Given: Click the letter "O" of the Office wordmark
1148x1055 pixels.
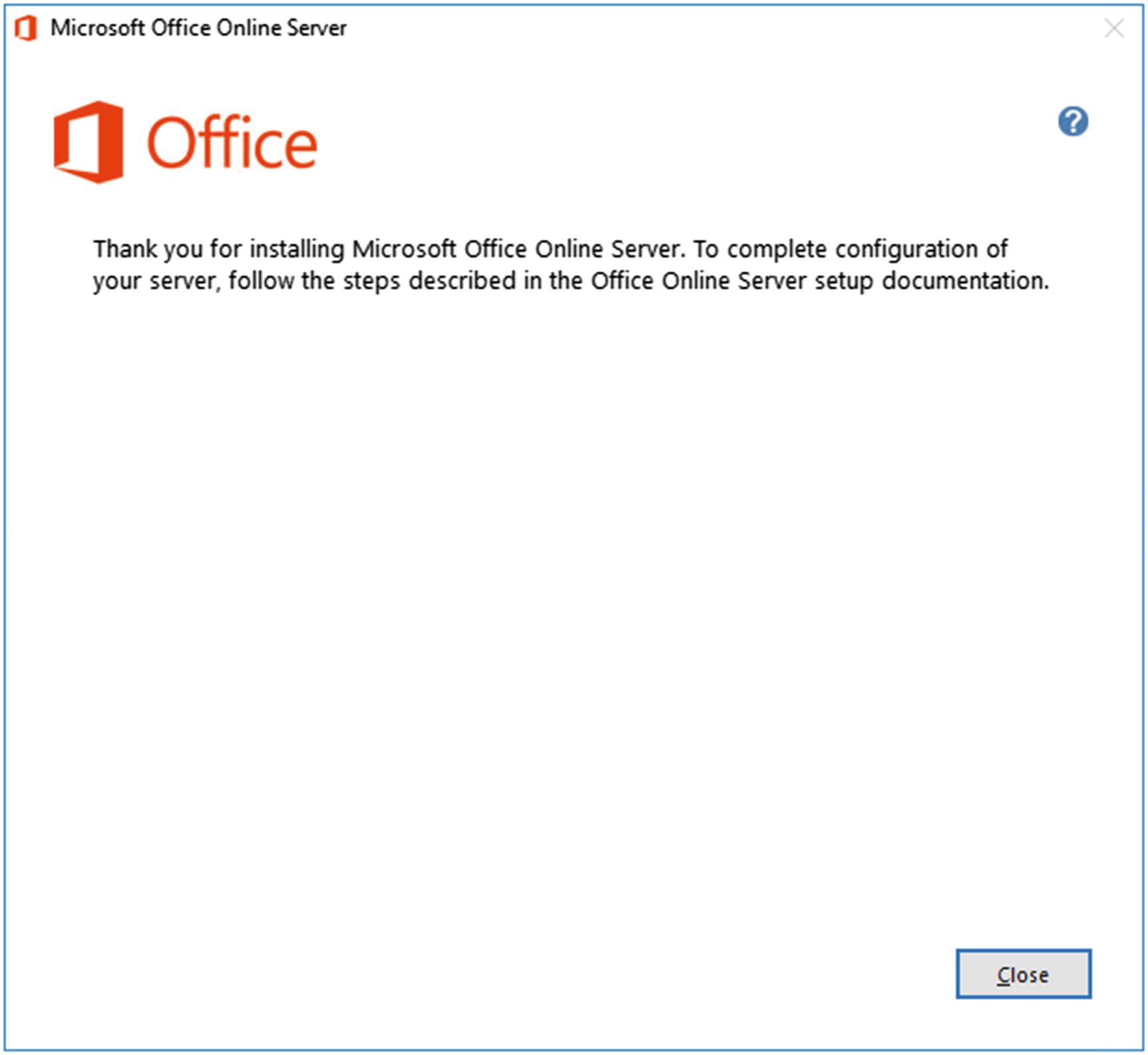Looking at the screenshot, I should (172, 143).
